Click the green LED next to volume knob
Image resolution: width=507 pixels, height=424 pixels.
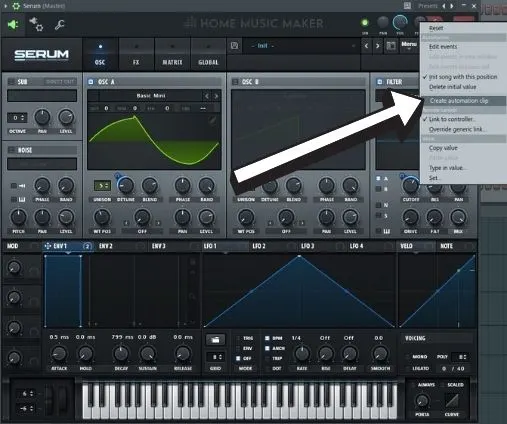pos(365,23)
